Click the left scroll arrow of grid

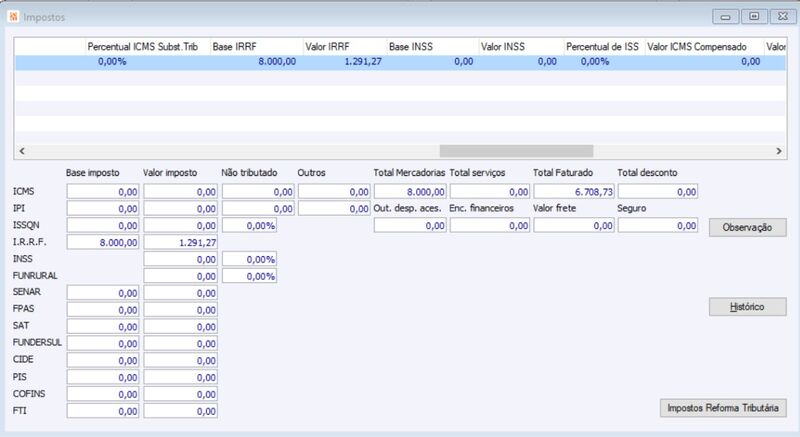(x=21, y=151)
